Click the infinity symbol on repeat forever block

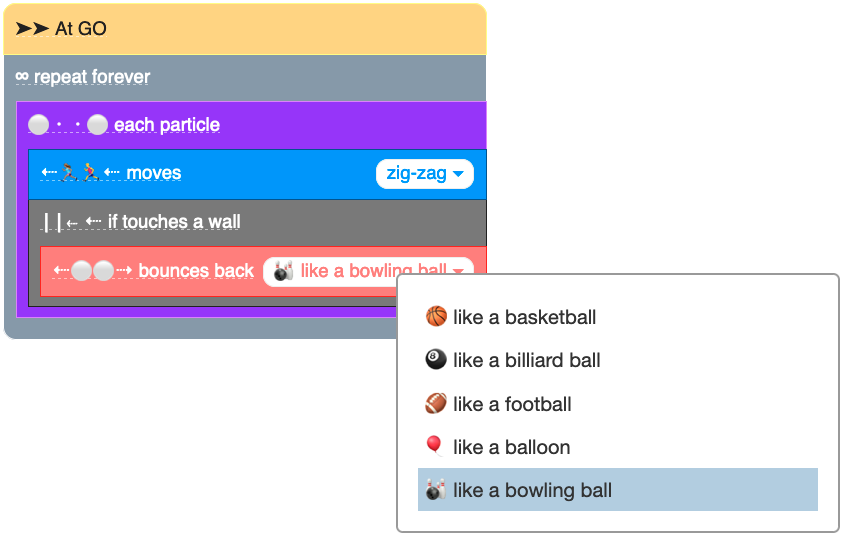22,77
